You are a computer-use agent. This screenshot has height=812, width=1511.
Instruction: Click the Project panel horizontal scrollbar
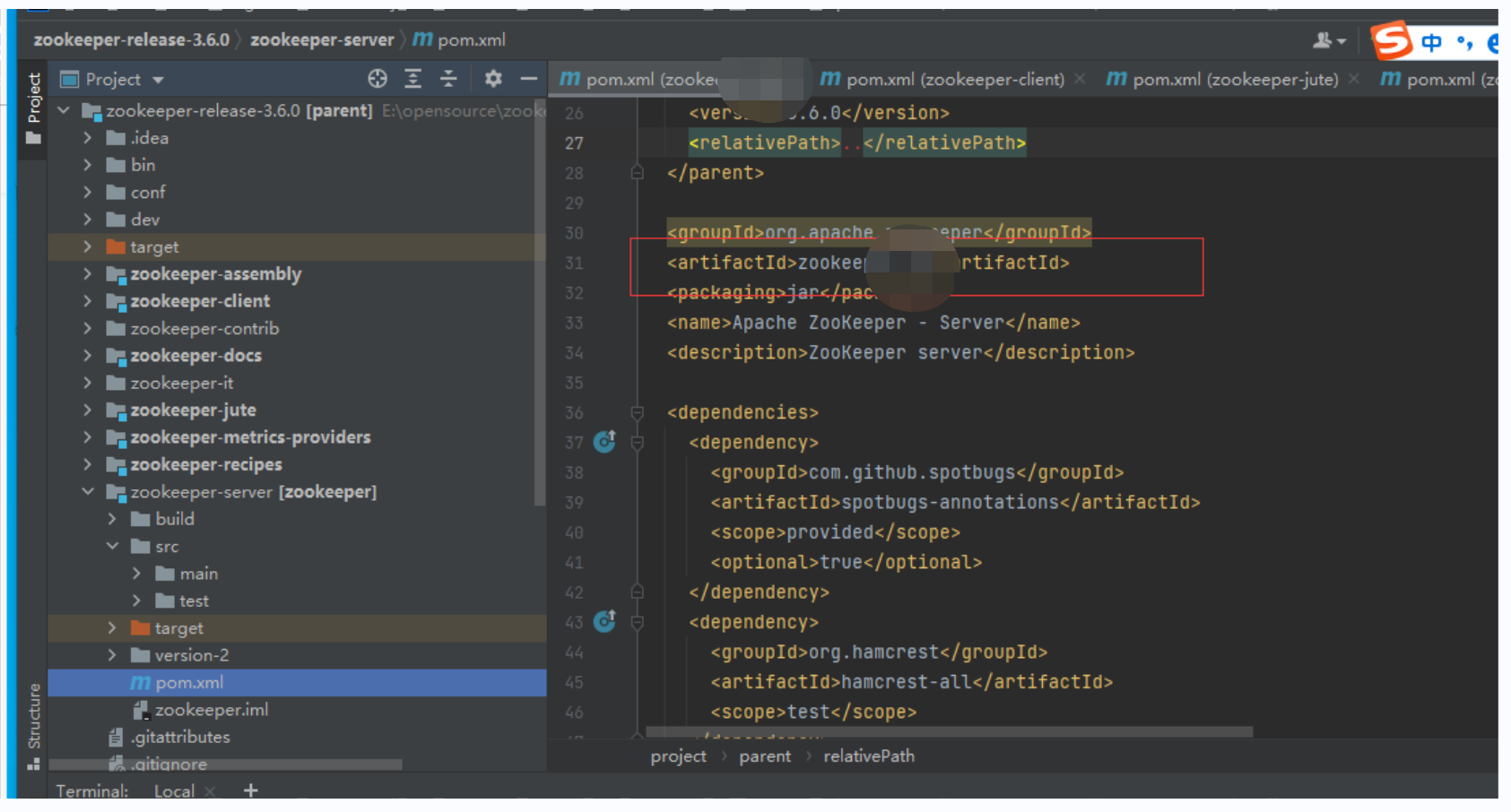[x=225, y=764]
